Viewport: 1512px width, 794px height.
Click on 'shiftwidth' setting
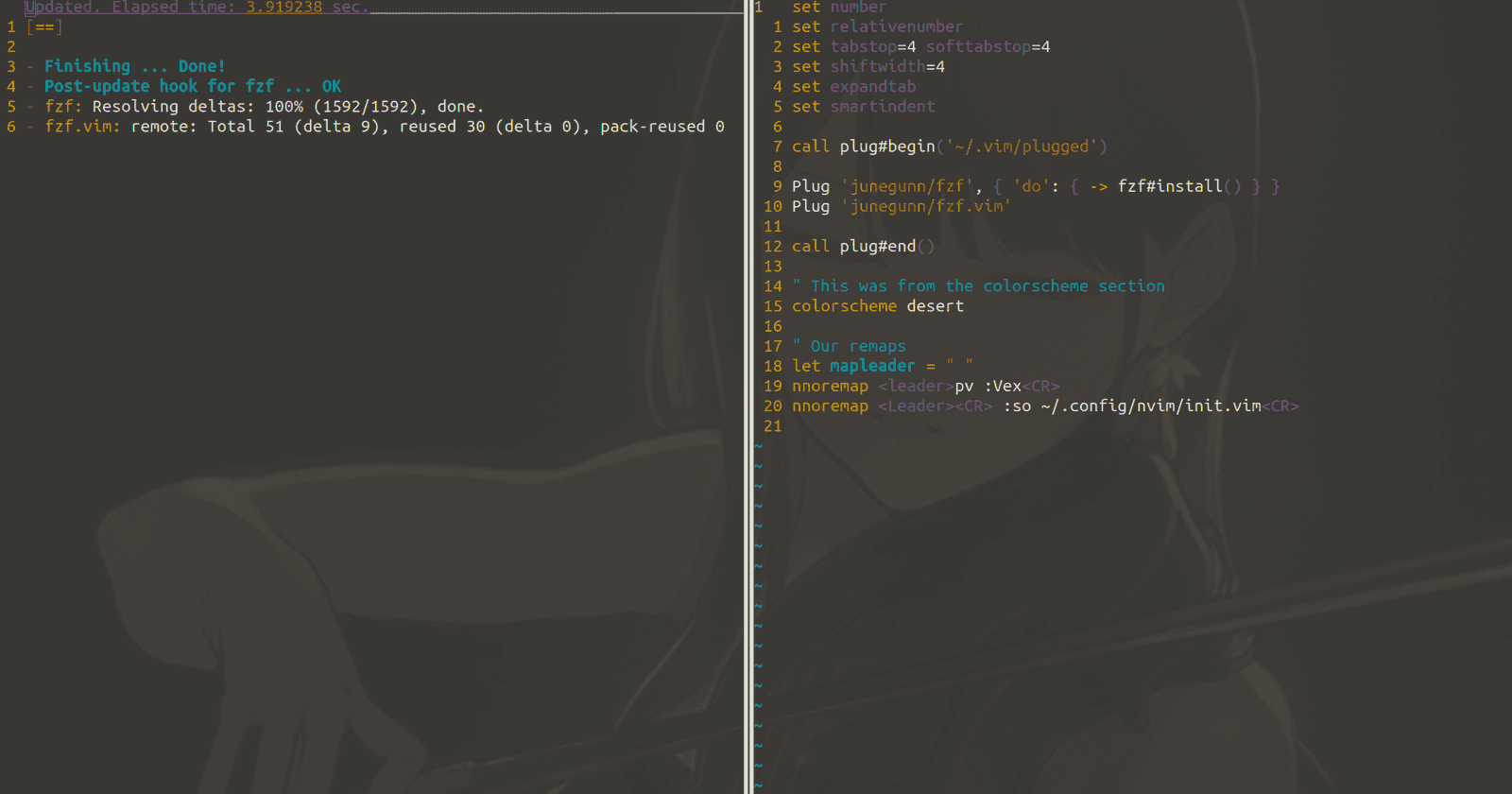coord(877,67)
